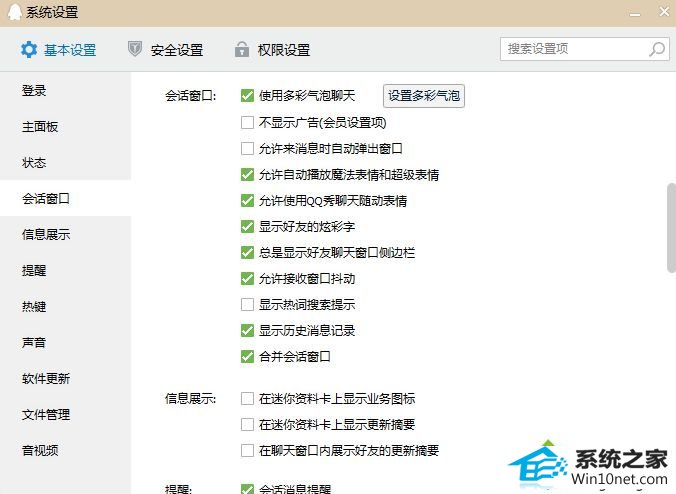Uncheck 使用多彩气泡聊天
This screenshot has width=676, height=494.
click(247, 96)
